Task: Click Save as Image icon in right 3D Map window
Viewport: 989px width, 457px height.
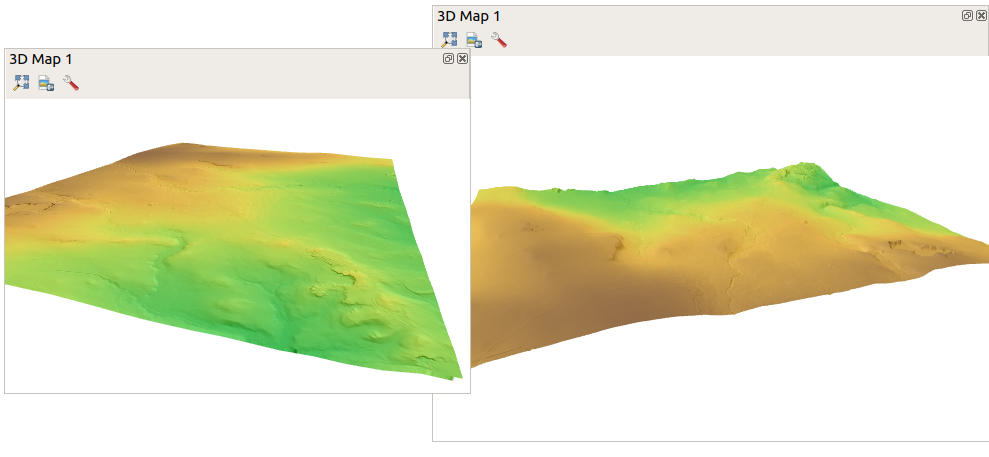Action: [x=474, y=40]
